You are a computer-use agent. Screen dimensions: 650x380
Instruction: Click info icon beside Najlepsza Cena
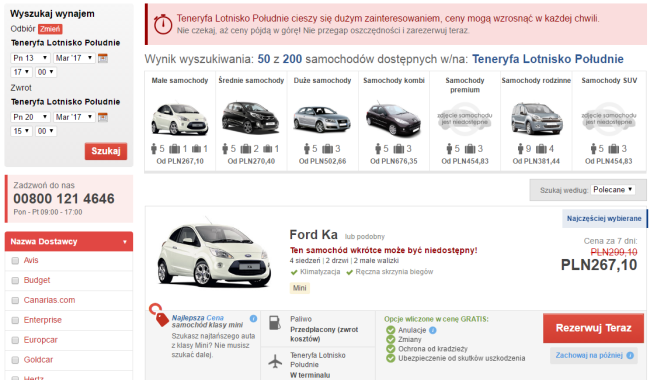click(253, 318)
